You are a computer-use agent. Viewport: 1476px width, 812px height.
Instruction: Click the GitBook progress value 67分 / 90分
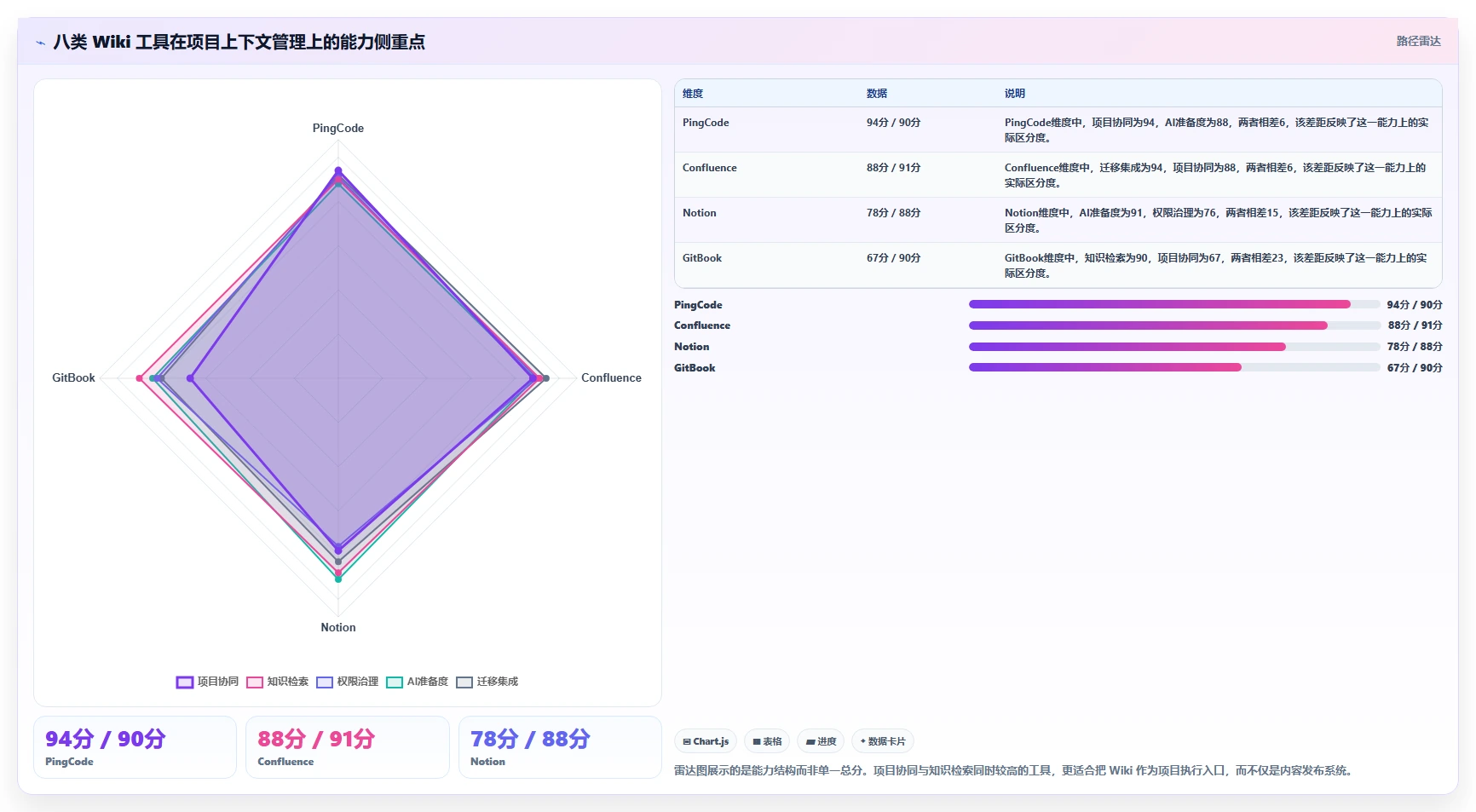coord(1415,368)
